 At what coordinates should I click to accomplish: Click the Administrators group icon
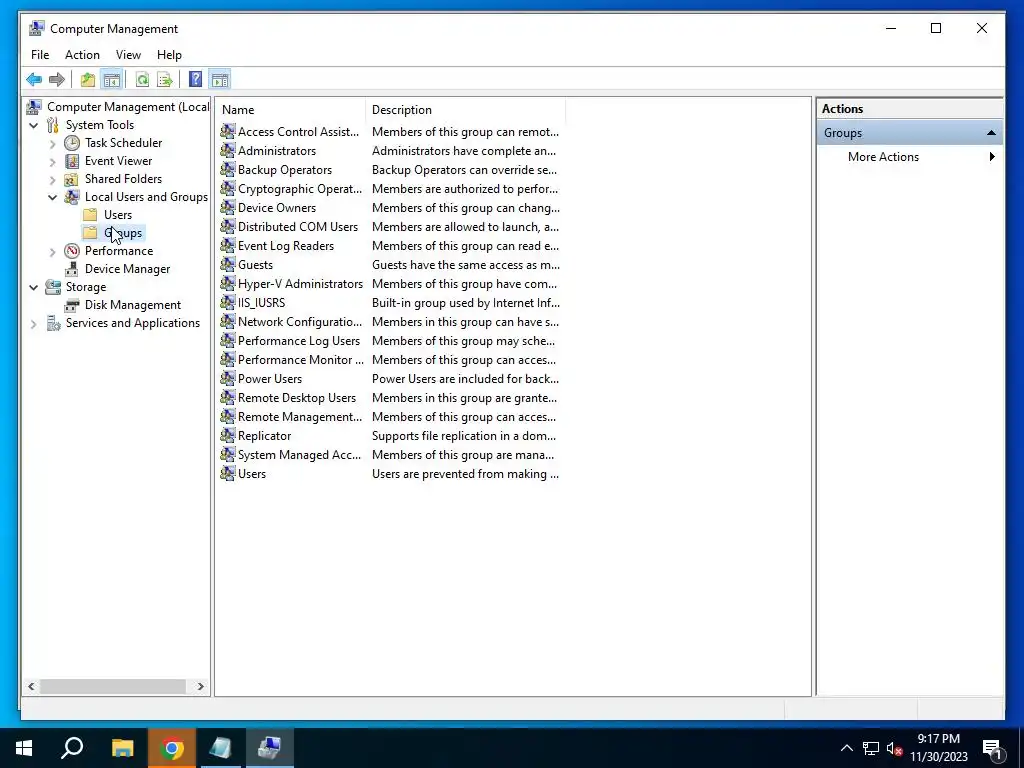coord(227,150)
